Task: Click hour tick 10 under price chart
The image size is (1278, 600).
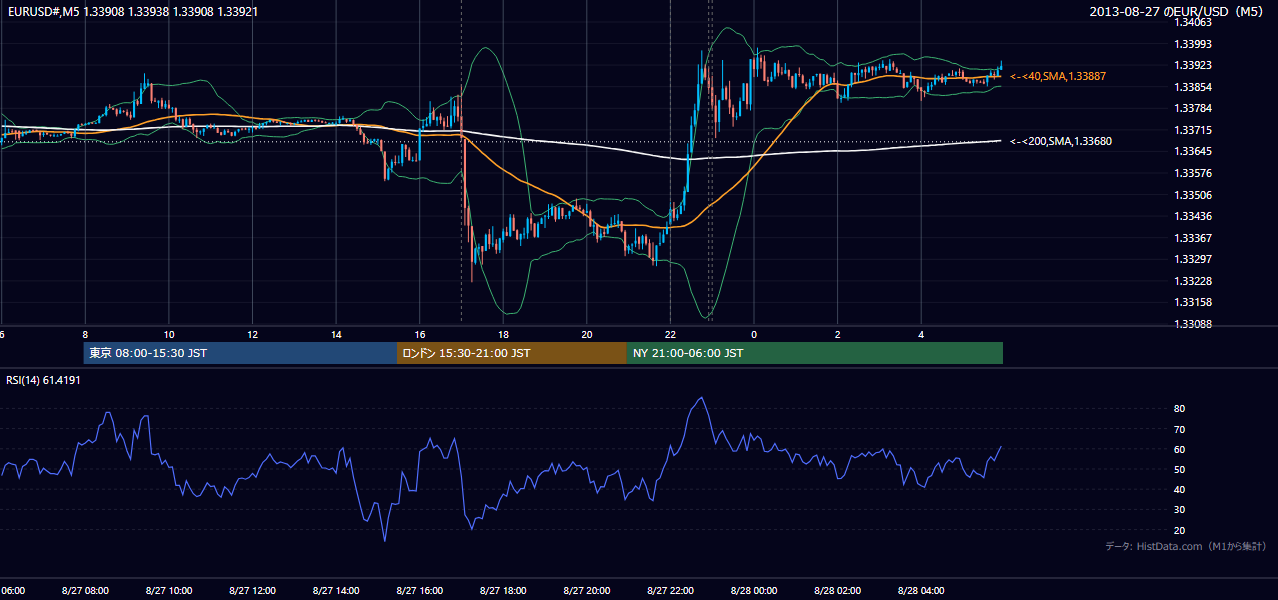Action: click(x=169, y=334)
